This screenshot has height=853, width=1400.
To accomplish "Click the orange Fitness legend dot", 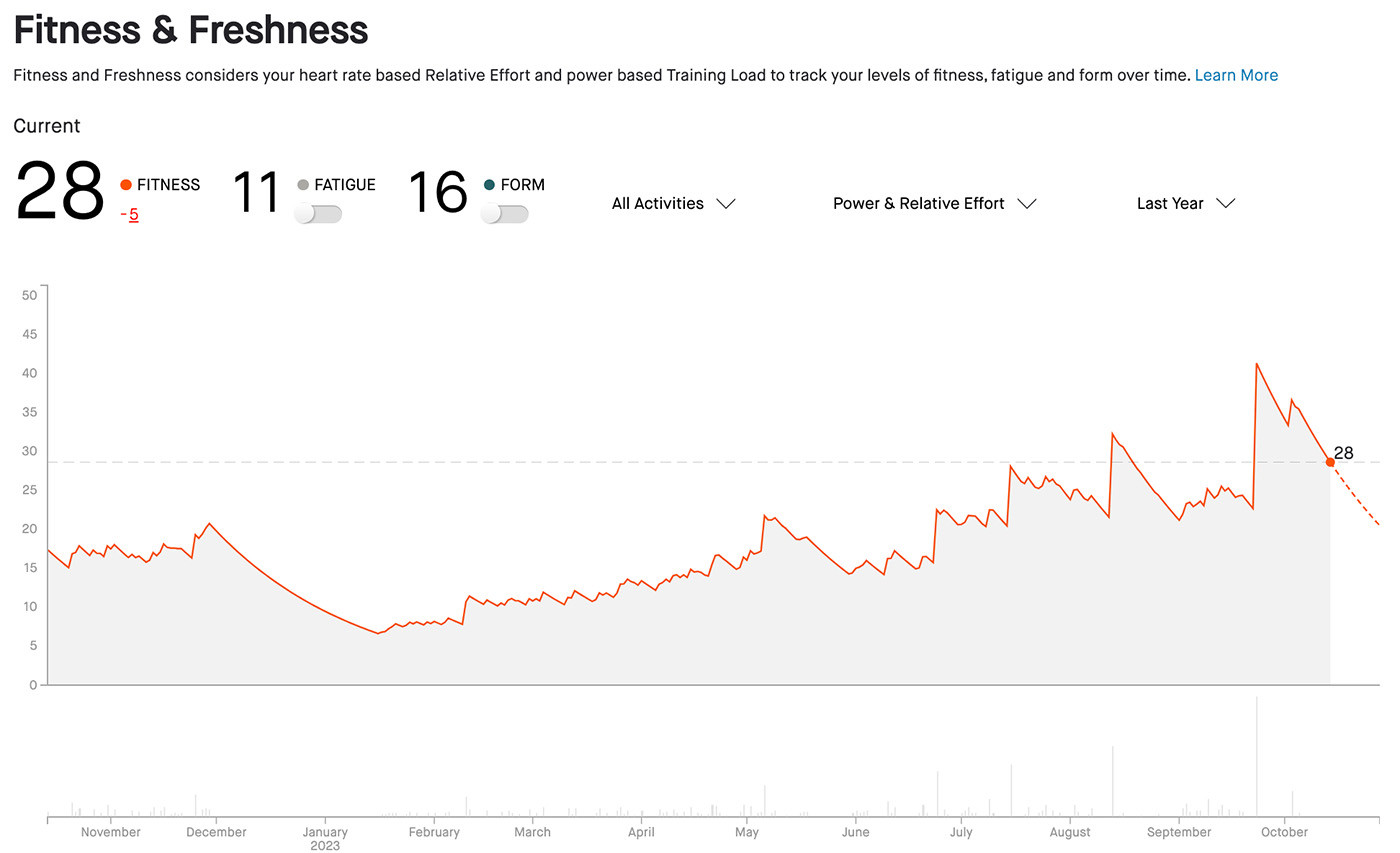I will click(126, 185).
